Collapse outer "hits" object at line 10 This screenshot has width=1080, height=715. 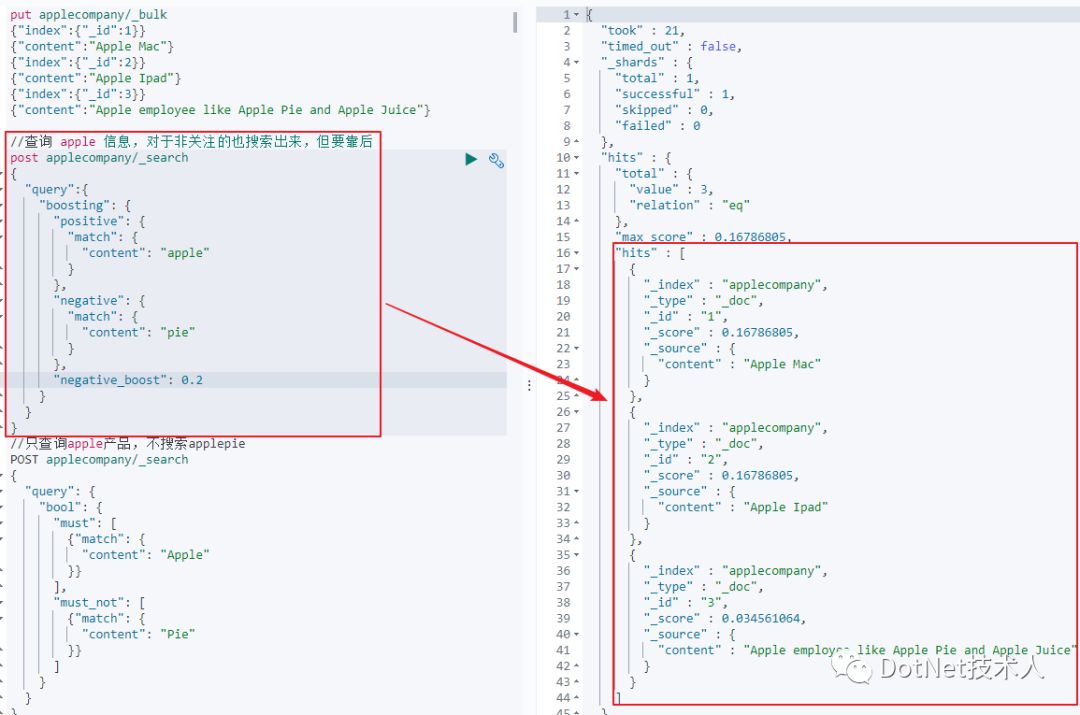577,158
